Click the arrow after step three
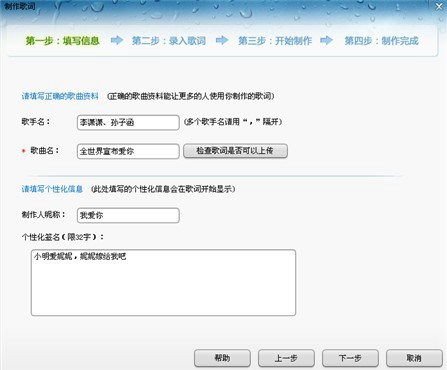This screenshot has width=447, height=370. [x=326, y=41]
